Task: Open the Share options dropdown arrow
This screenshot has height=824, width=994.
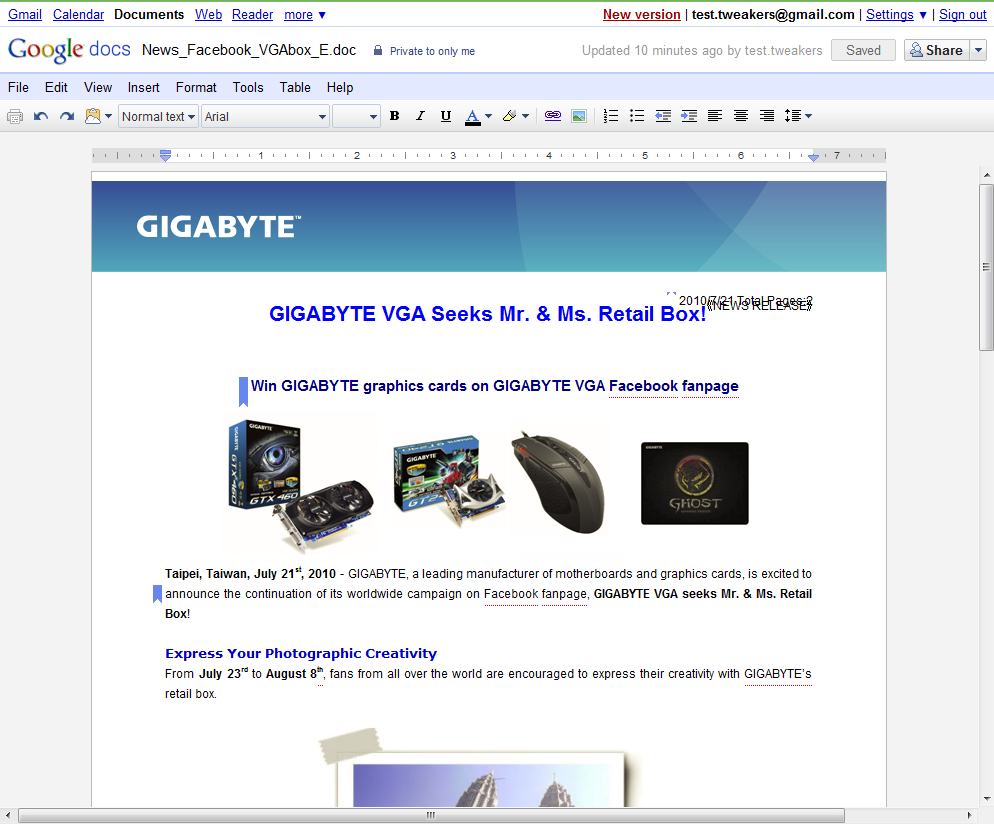Action: (979, 50)
